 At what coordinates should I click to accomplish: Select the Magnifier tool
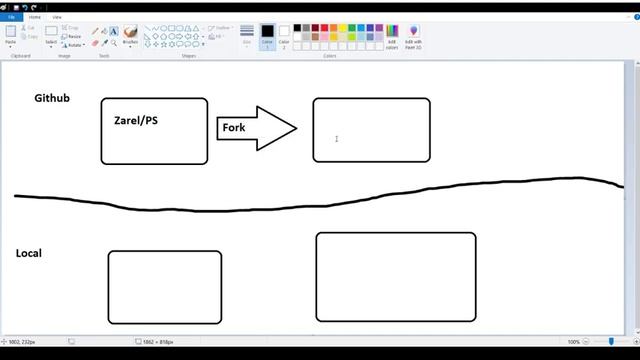[x=114, y=43]
